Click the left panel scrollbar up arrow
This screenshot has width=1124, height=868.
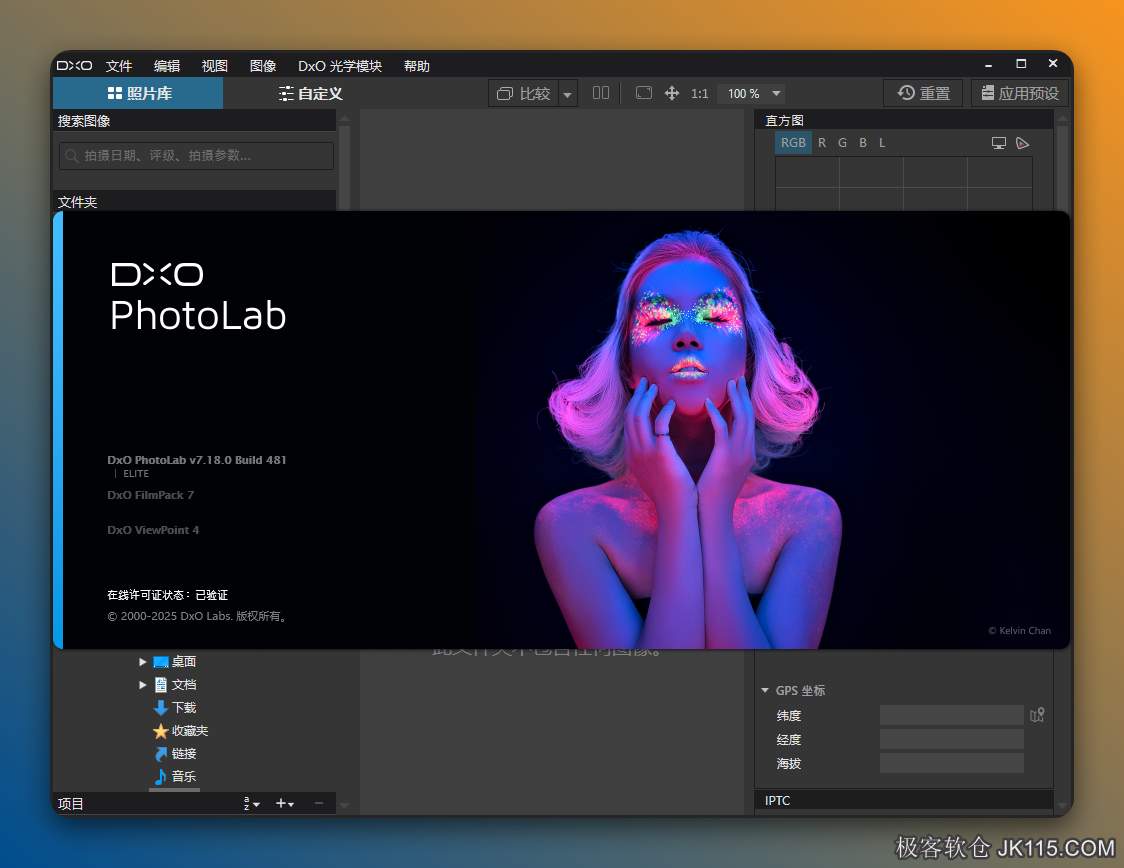pyautogui.click(x=344, y=118)
